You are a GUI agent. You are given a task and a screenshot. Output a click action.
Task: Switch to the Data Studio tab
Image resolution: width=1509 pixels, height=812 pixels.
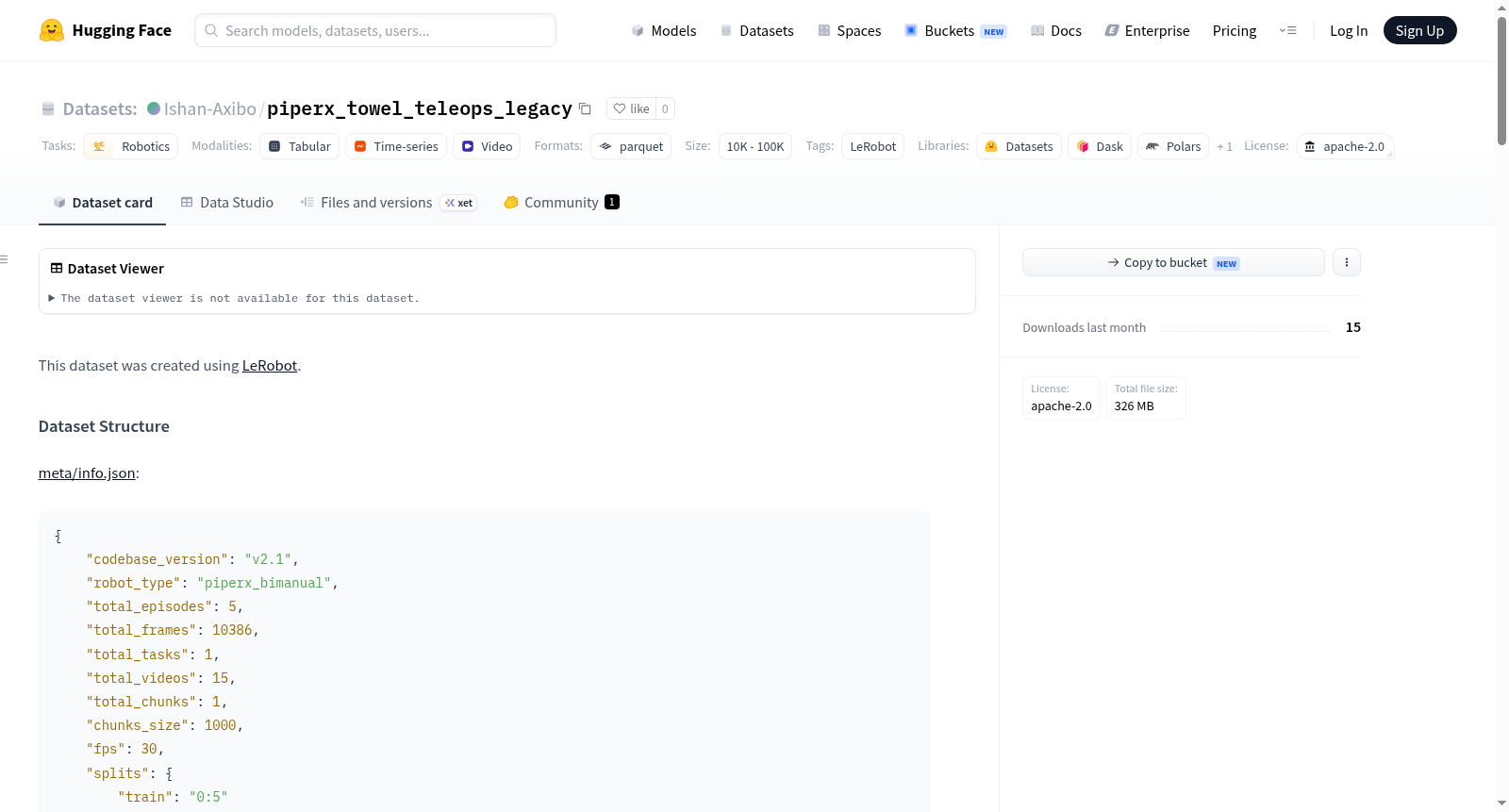click(x=226, y=202)
